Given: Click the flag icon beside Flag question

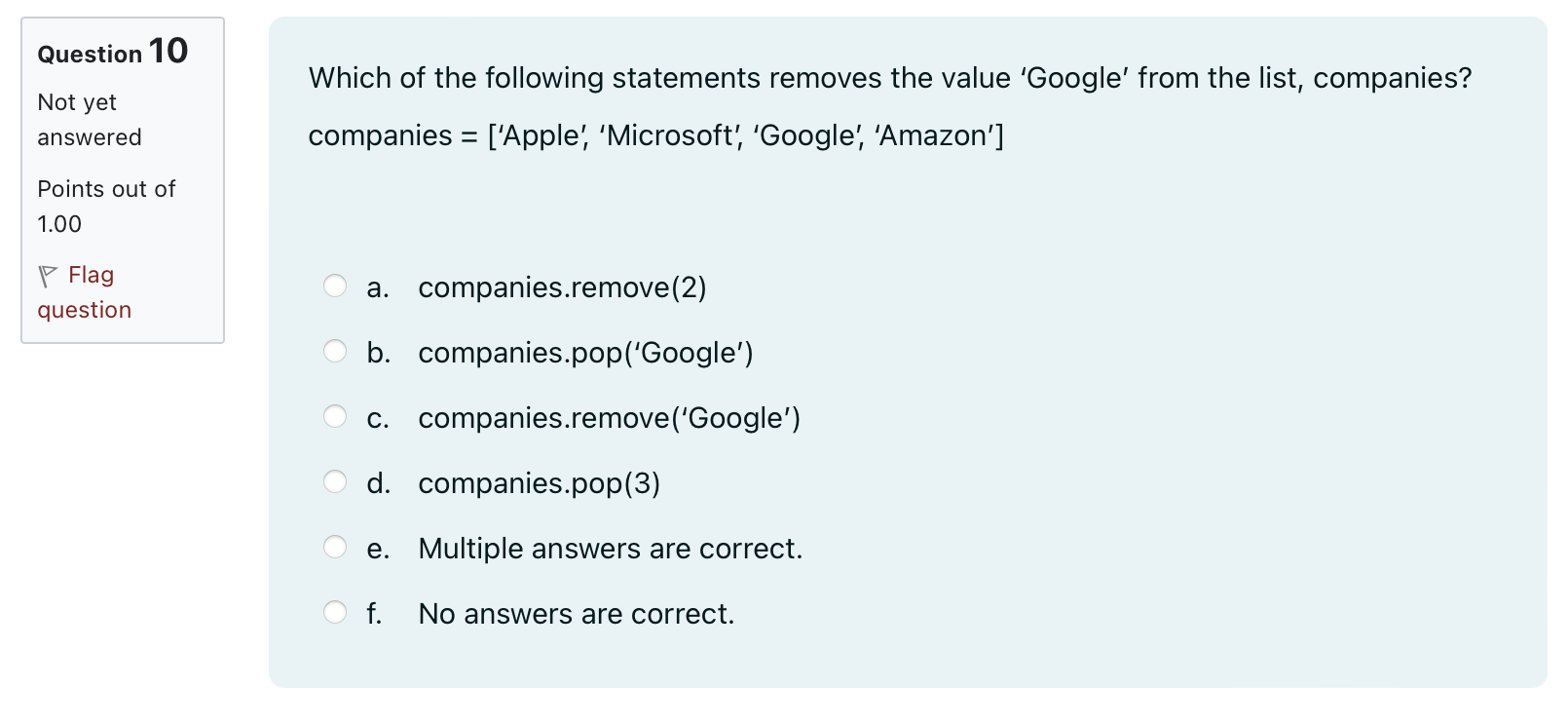Looking at the screenshot, I should (48, 277).
